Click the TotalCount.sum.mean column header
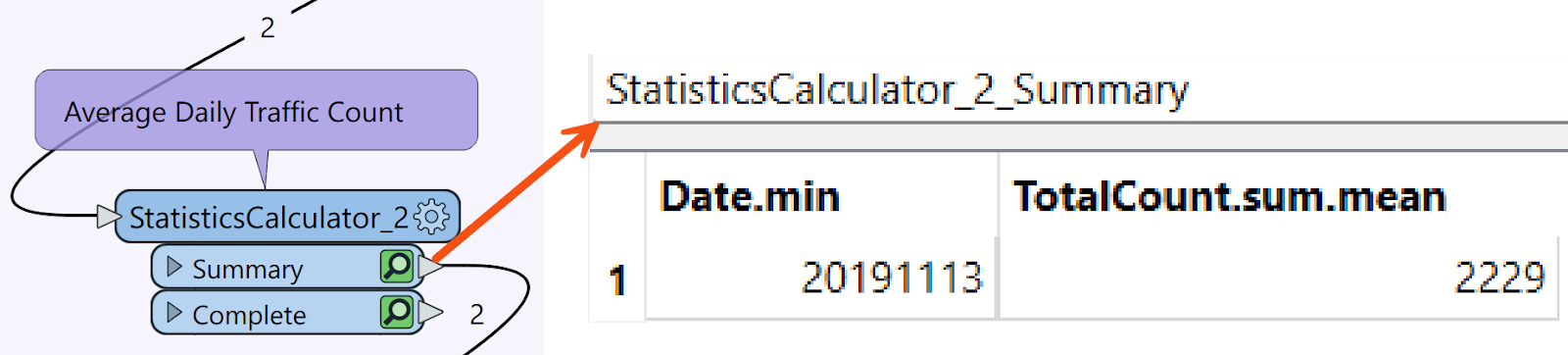 (x=1230, y=196)
